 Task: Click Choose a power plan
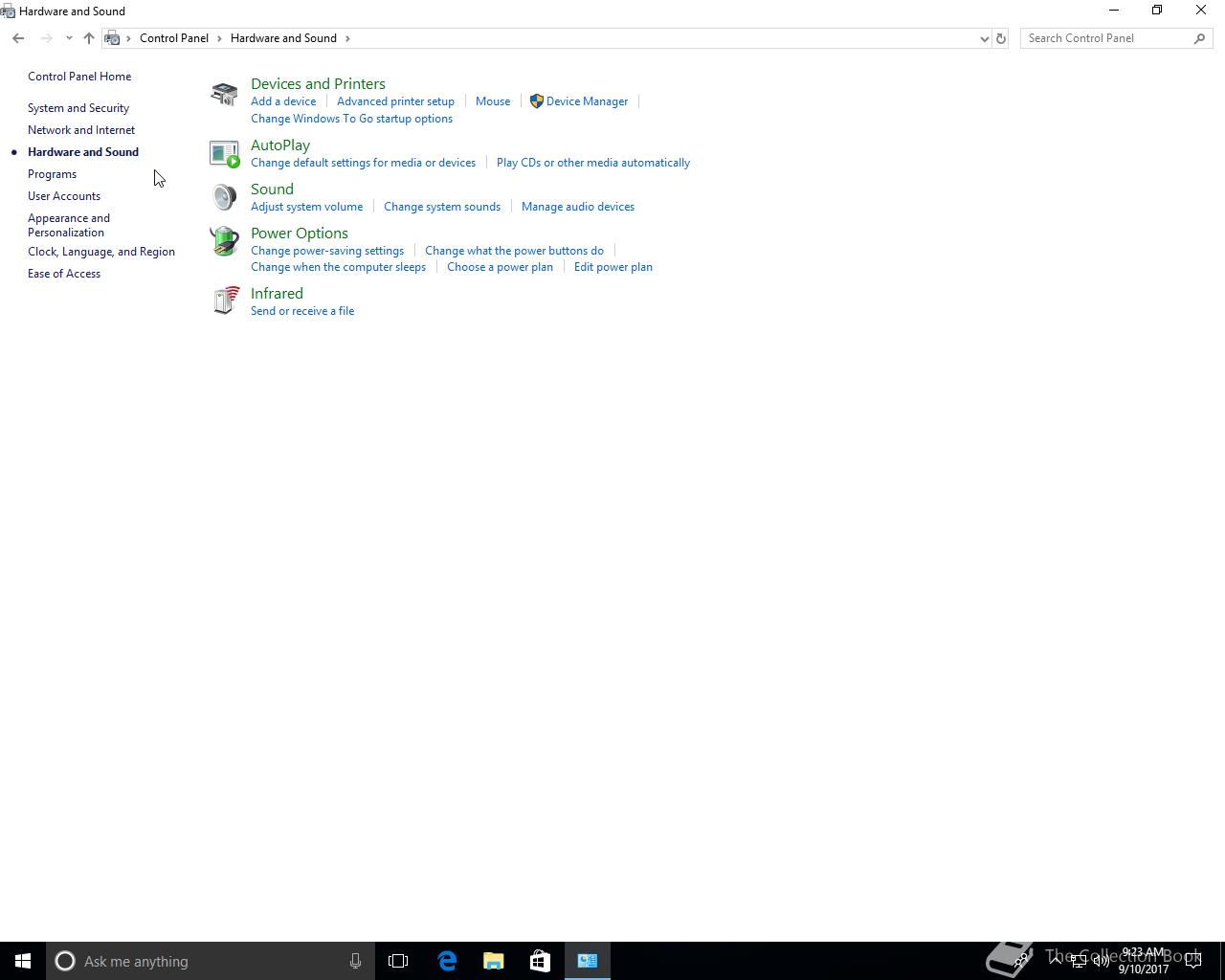(500, 267)
